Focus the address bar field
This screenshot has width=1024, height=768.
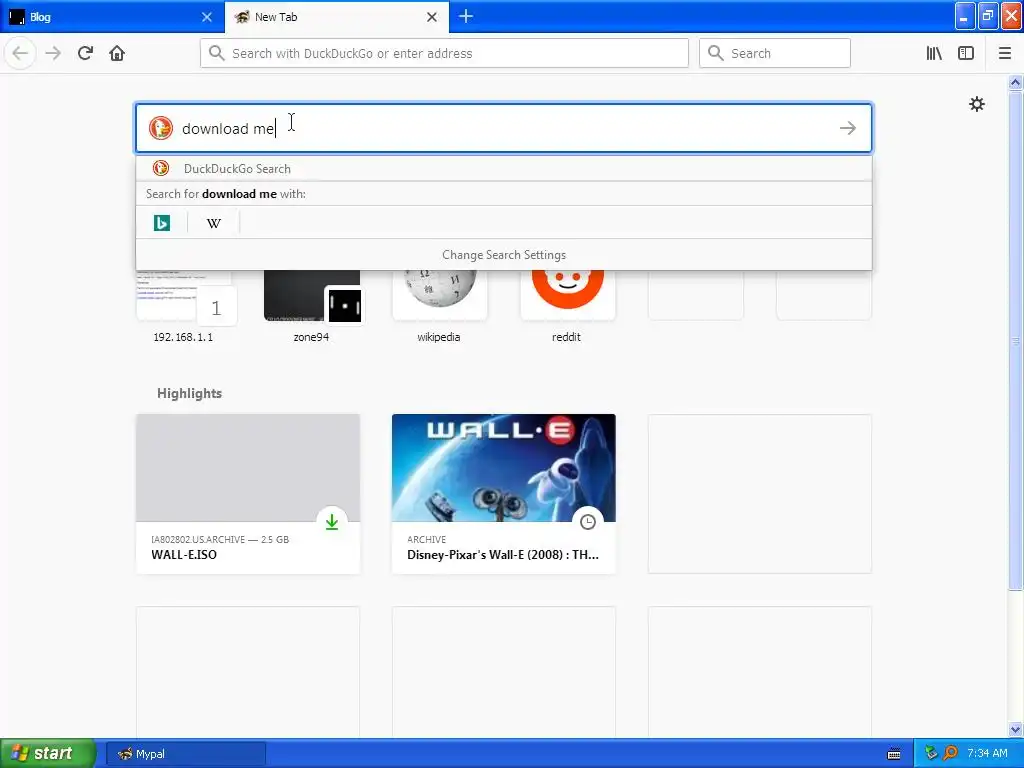point(444,53)
